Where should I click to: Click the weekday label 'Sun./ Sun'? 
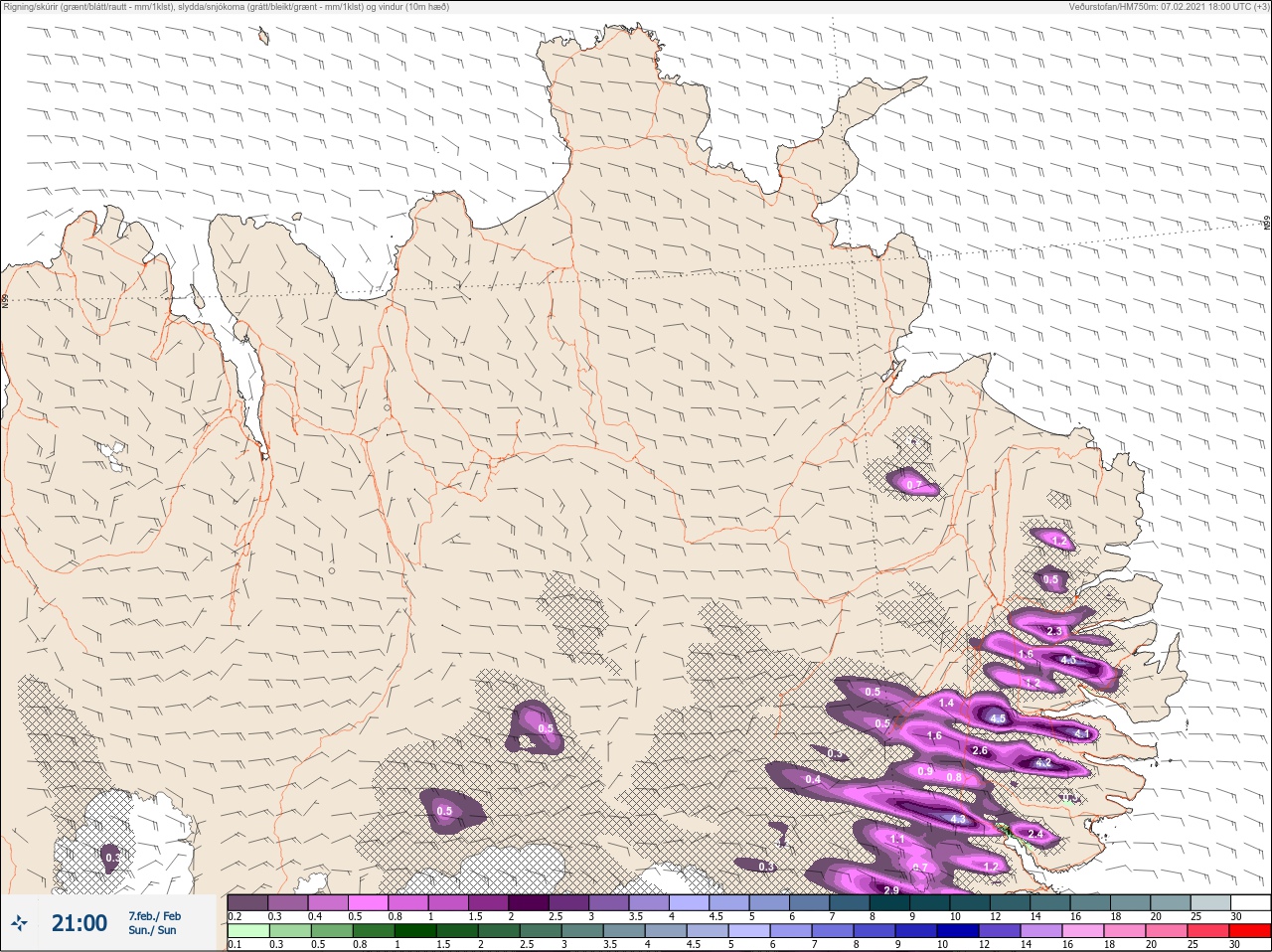[152, 930]
